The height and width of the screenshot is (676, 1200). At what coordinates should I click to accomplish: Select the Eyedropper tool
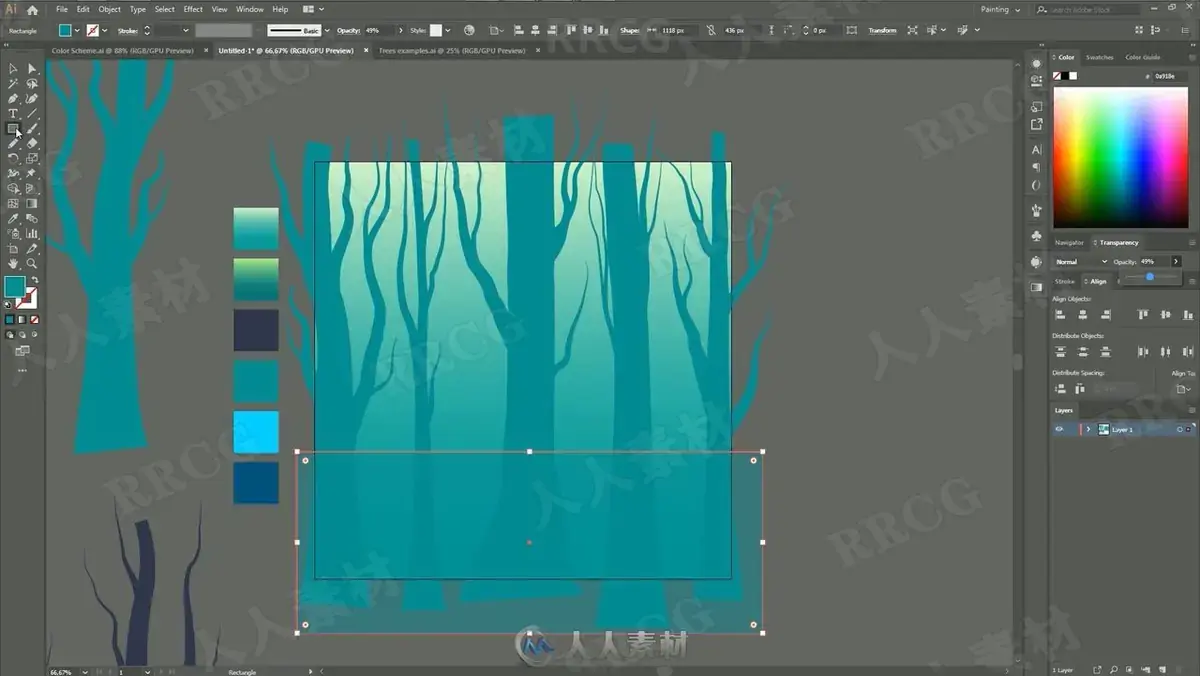pyautogui.click(x=13, y=218)
